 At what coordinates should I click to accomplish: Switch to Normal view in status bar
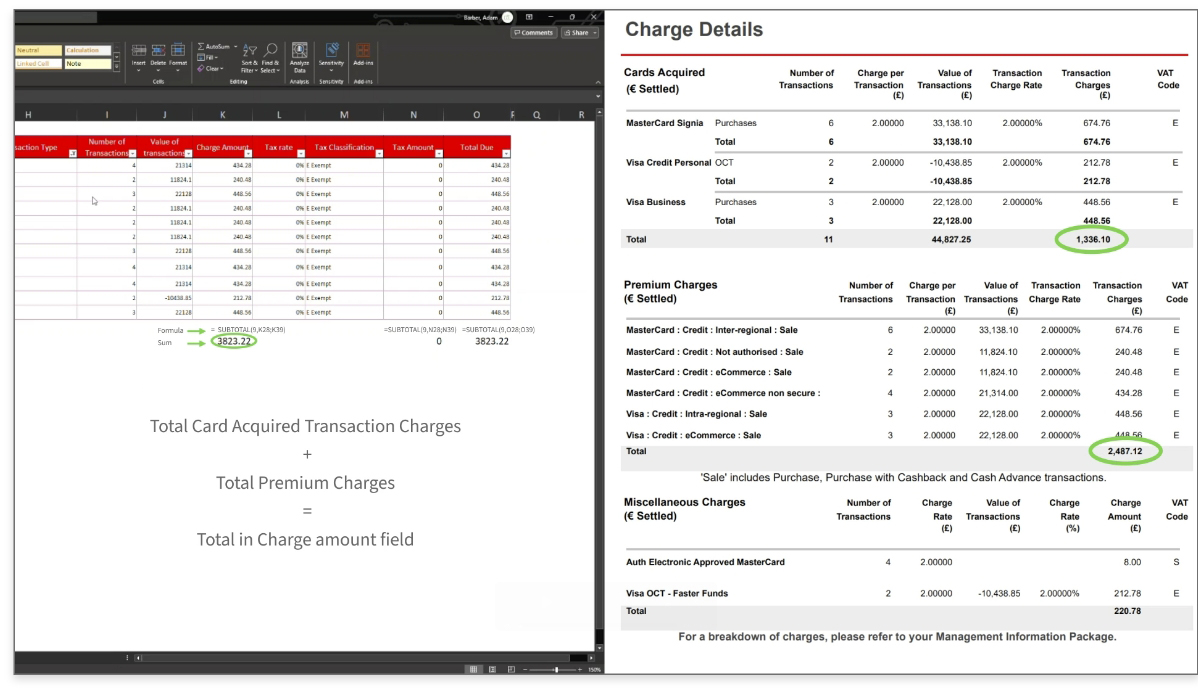click(473, 669)
